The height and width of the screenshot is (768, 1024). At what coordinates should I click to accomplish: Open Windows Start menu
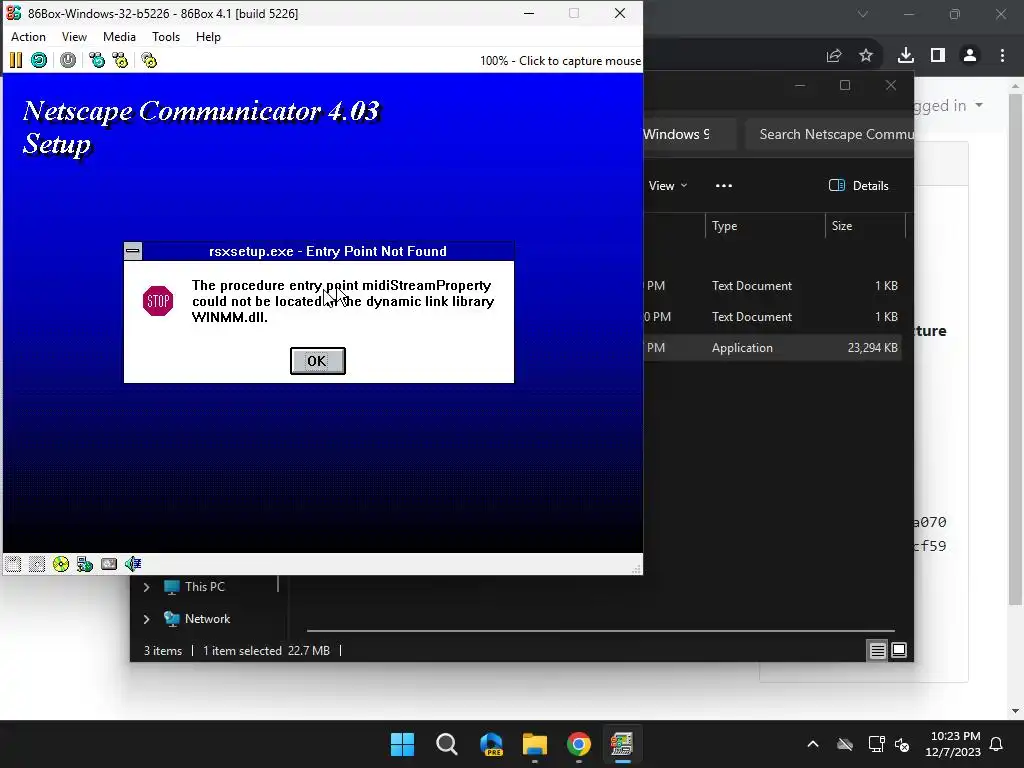pyautogui.click(x=402, y=744)
